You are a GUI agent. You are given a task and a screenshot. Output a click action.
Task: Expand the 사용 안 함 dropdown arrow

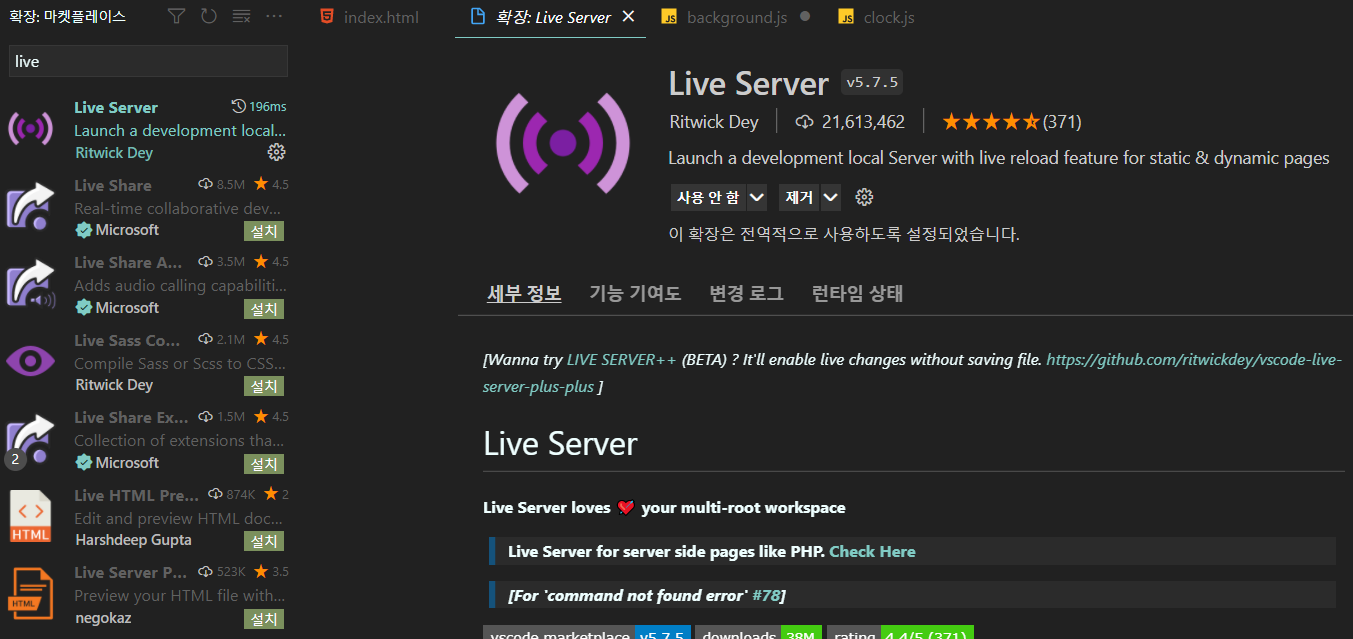pyautogui.click(x=757, y=197)
